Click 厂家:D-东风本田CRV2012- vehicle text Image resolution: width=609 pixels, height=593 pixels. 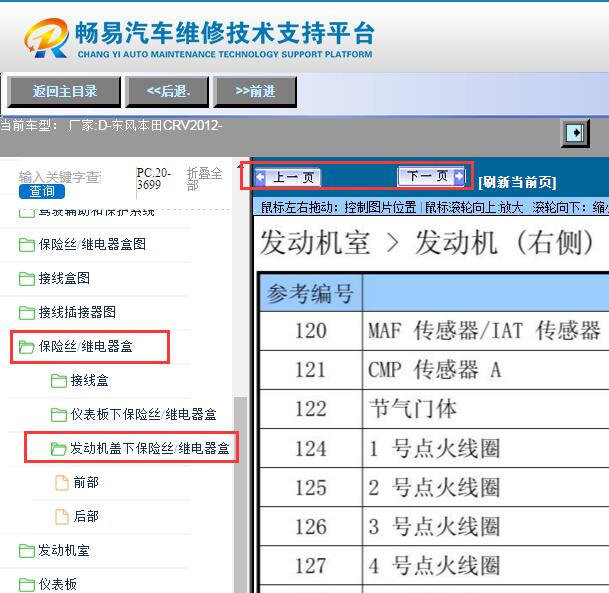[144, 125]
